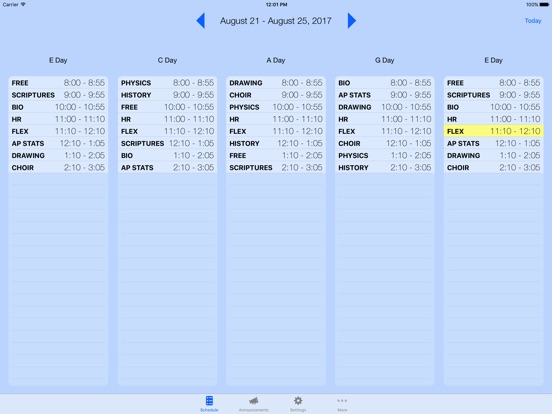Click the G Day column header

click(x=384, y=61)
